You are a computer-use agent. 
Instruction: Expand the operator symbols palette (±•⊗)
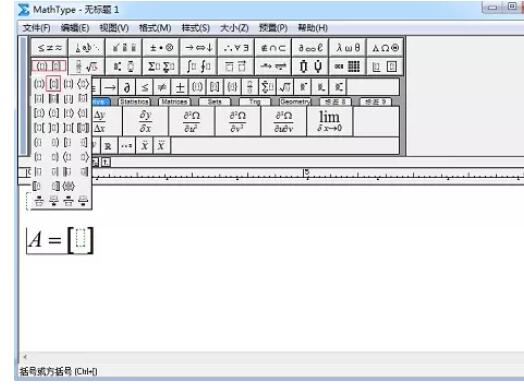[161, 48]
